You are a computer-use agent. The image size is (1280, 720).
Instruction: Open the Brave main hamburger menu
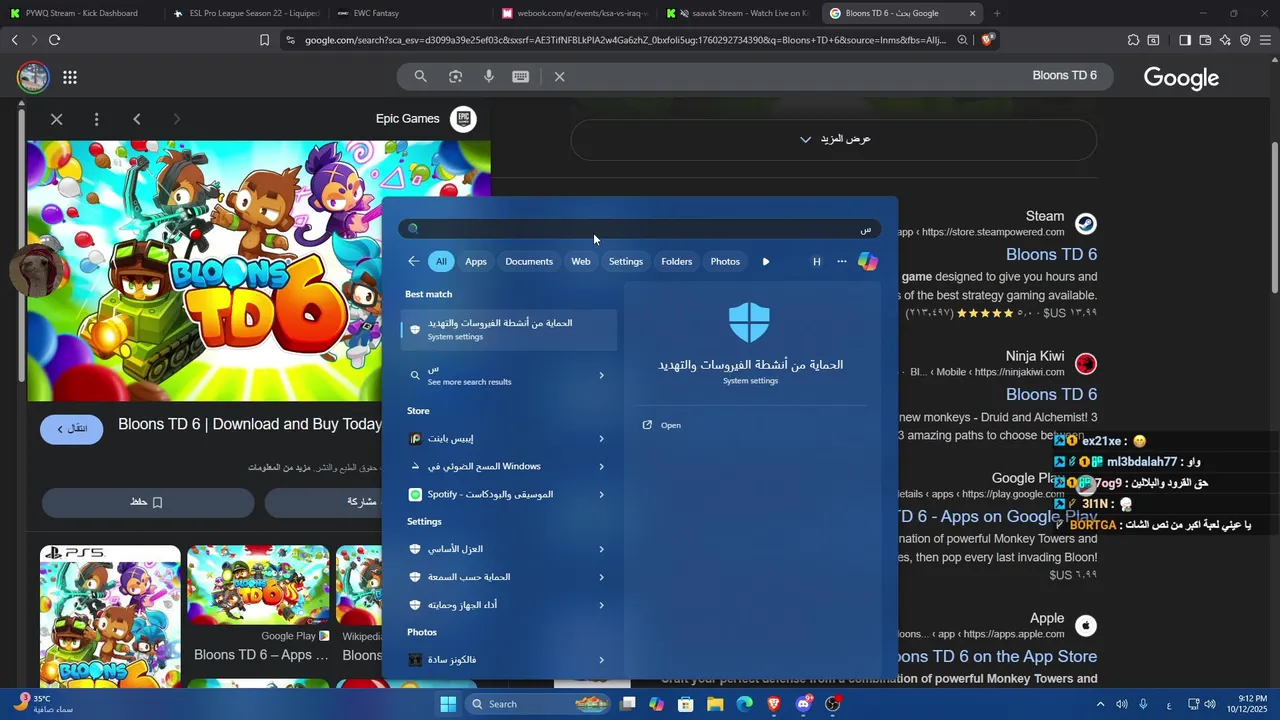coord(1265,40)
